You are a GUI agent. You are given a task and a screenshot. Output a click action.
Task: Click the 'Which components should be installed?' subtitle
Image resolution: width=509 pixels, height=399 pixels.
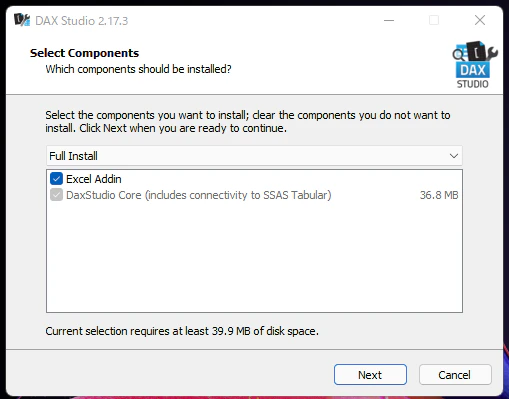pos(138,69)
